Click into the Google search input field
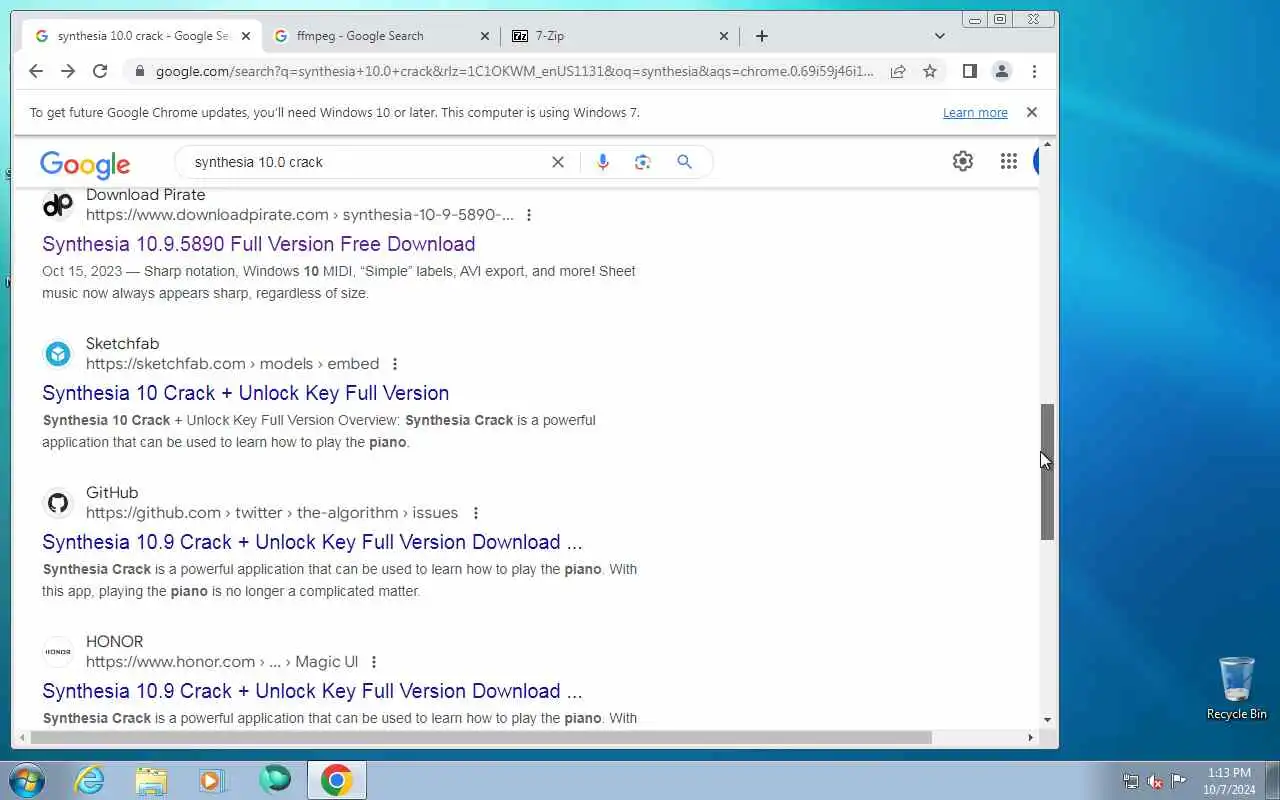The image size is (1280, 800). 365,162
